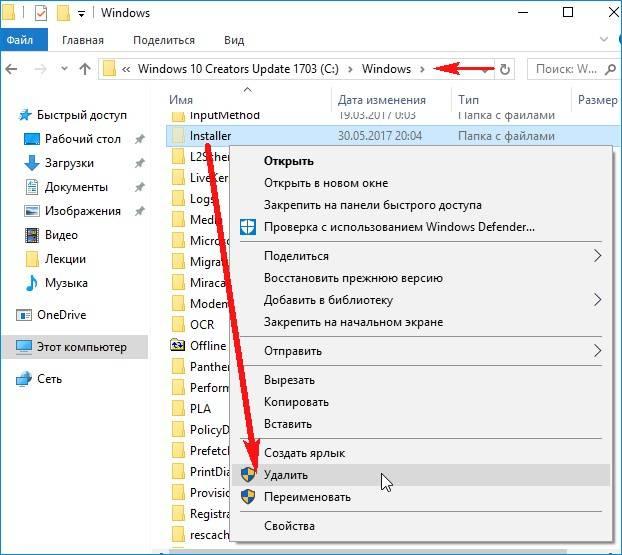Sort by the Размер column header
Screen dimensions: 622x555
coord(597,100)
